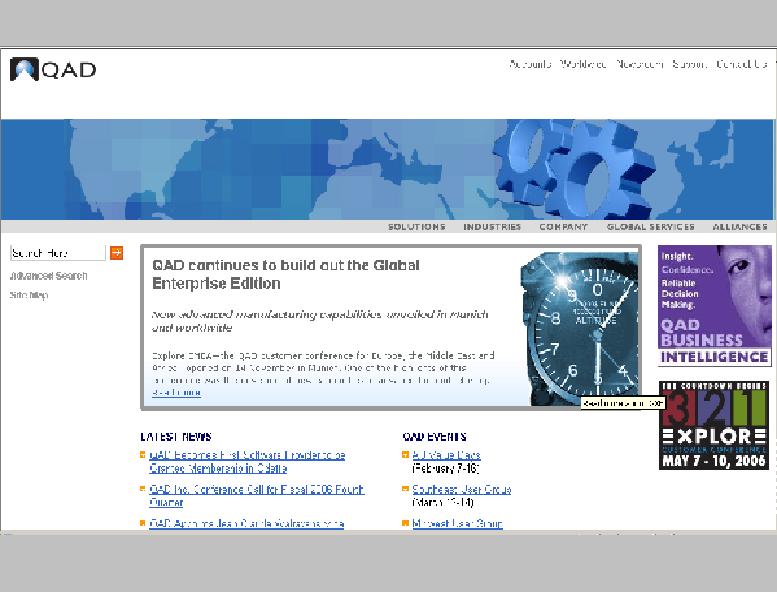Open the Solutions menu
The image size is (777, 592).
(416, 227)
